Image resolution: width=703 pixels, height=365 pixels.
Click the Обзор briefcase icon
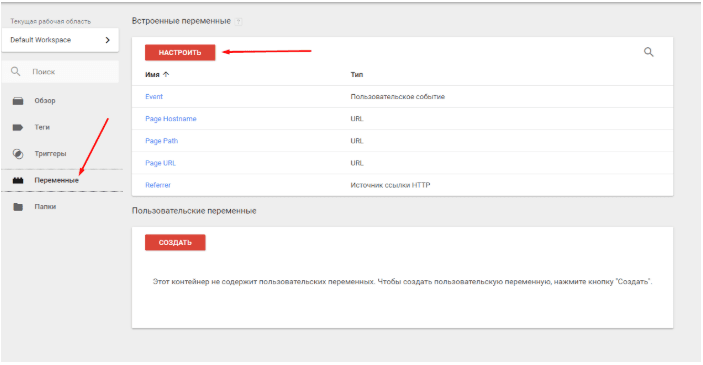coord(18,101)
